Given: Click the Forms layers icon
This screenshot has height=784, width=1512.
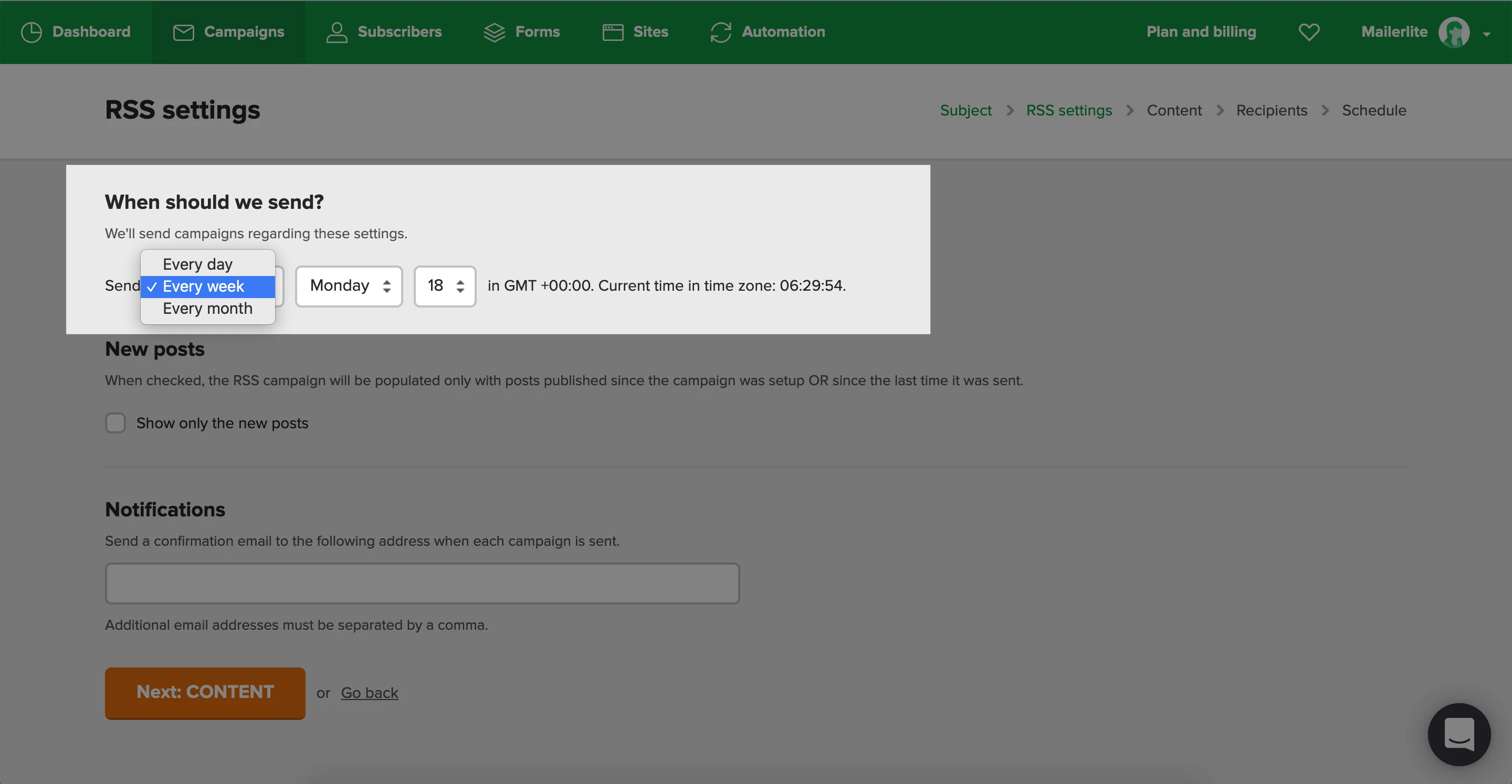Looking at the screenshot, I should pyautogui.click(x=494, y=33).
